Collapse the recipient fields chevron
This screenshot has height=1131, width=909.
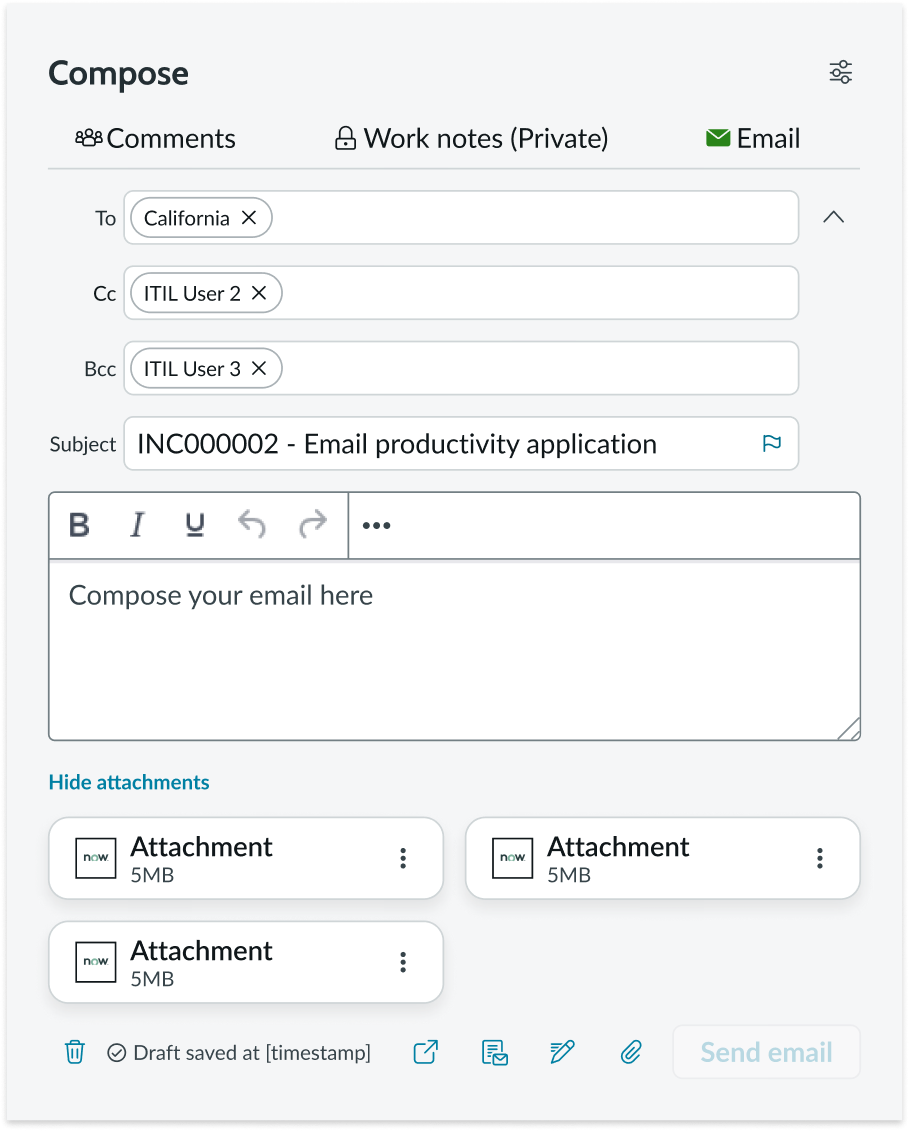click(834, 216)
